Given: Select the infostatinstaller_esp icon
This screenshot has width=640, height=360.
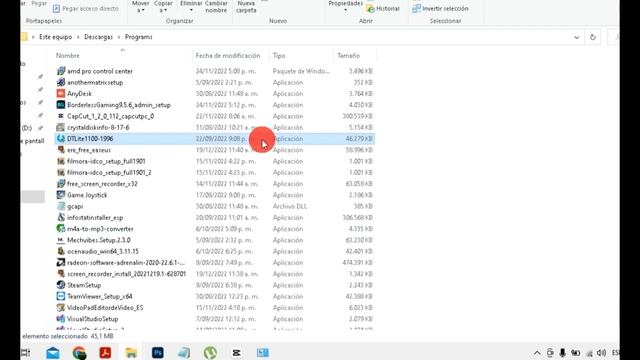Looking at the screenshot, I should [61, 218].
